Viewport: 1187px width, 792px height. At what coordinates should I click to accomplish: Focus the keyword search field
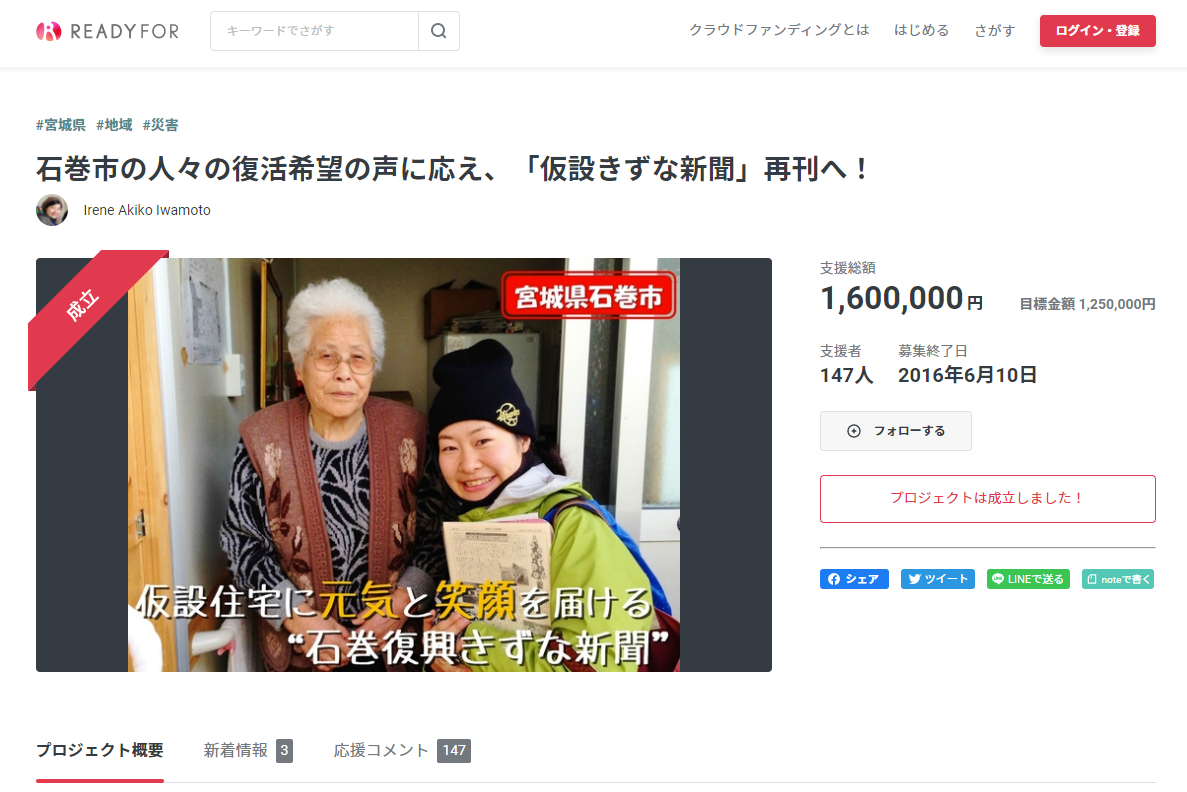click(314, 31)
